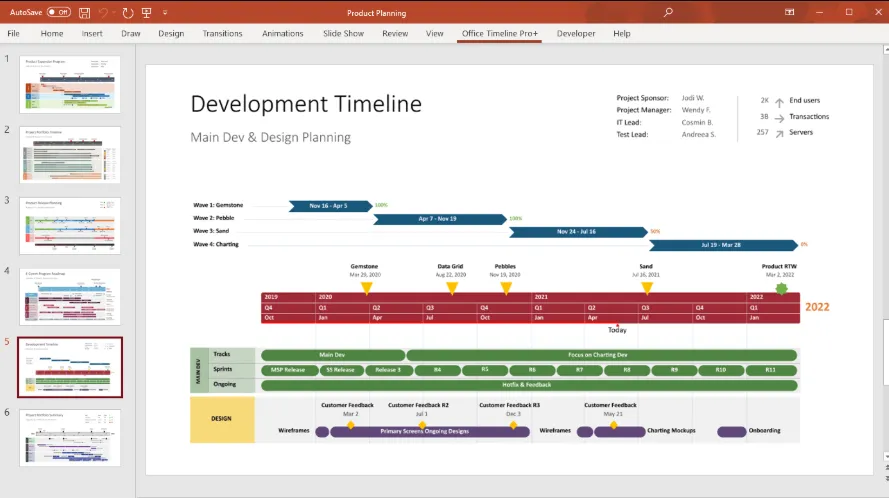This screenshot has width=889, height=498.
Task: Expand Customize Quick Access Toolbar dropdown
Action: click(x=165, y=12)
